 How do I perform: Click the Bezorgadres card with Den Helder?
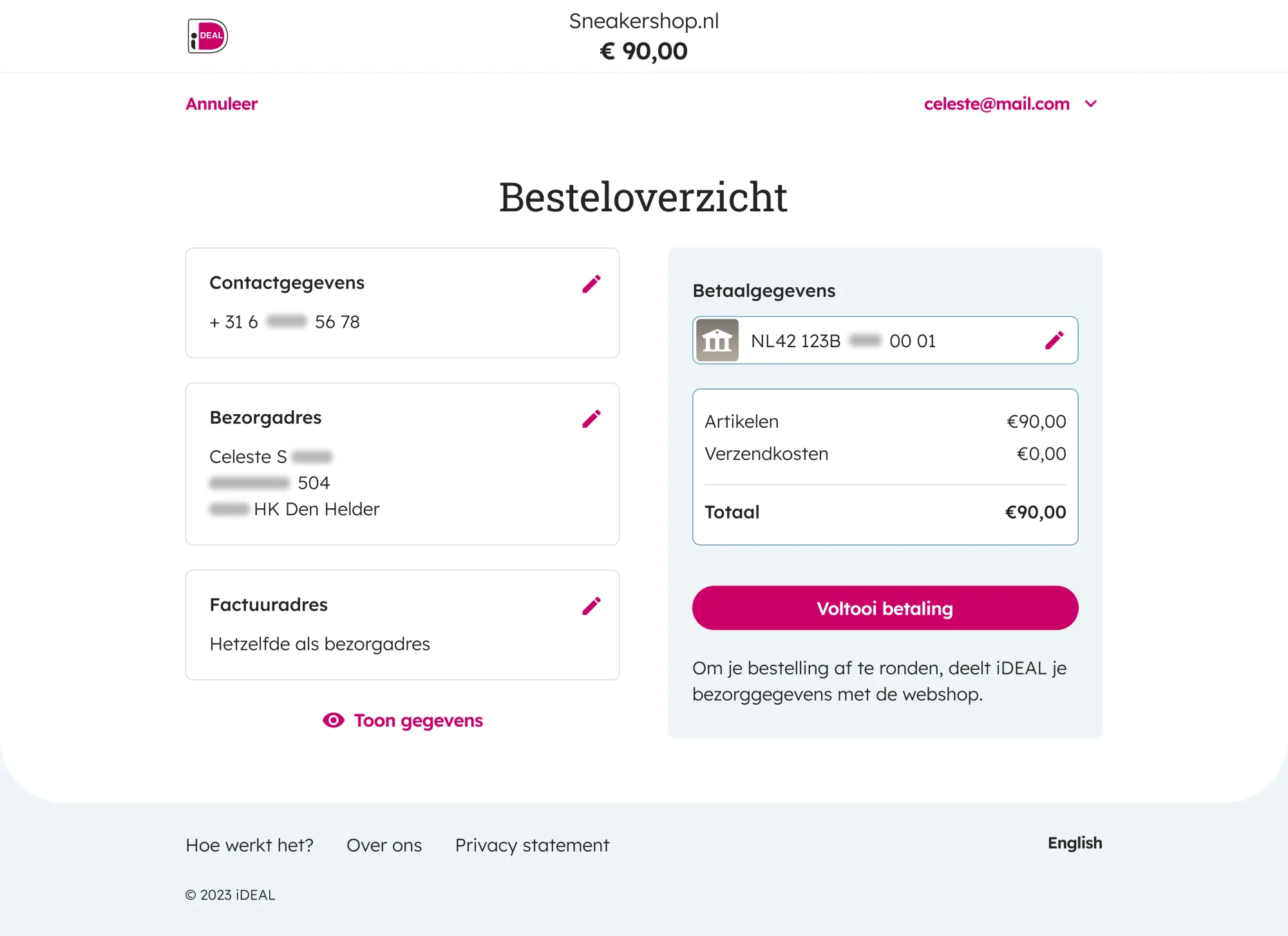click(402, 464)
